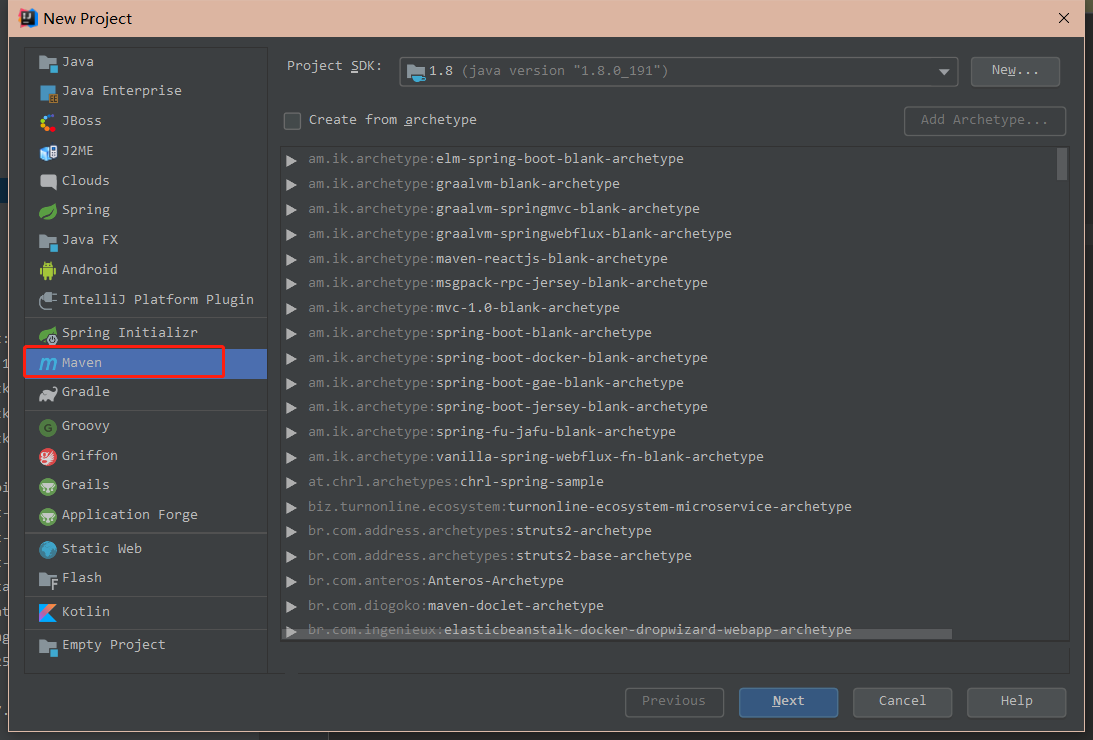1093x740 pixels.
Task: Click the Kotlin icon
Action: point(48,612)
